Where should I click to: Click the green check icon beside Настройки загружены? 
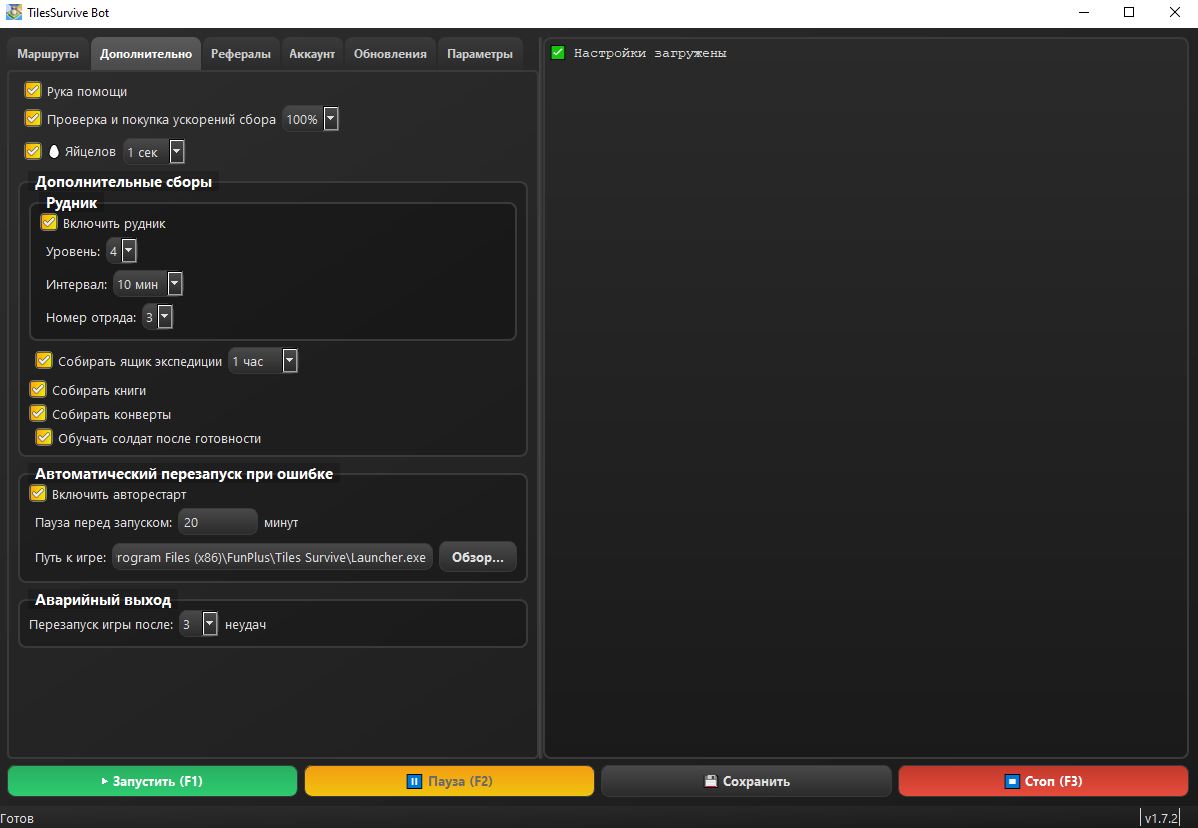(x=558, y=53)
